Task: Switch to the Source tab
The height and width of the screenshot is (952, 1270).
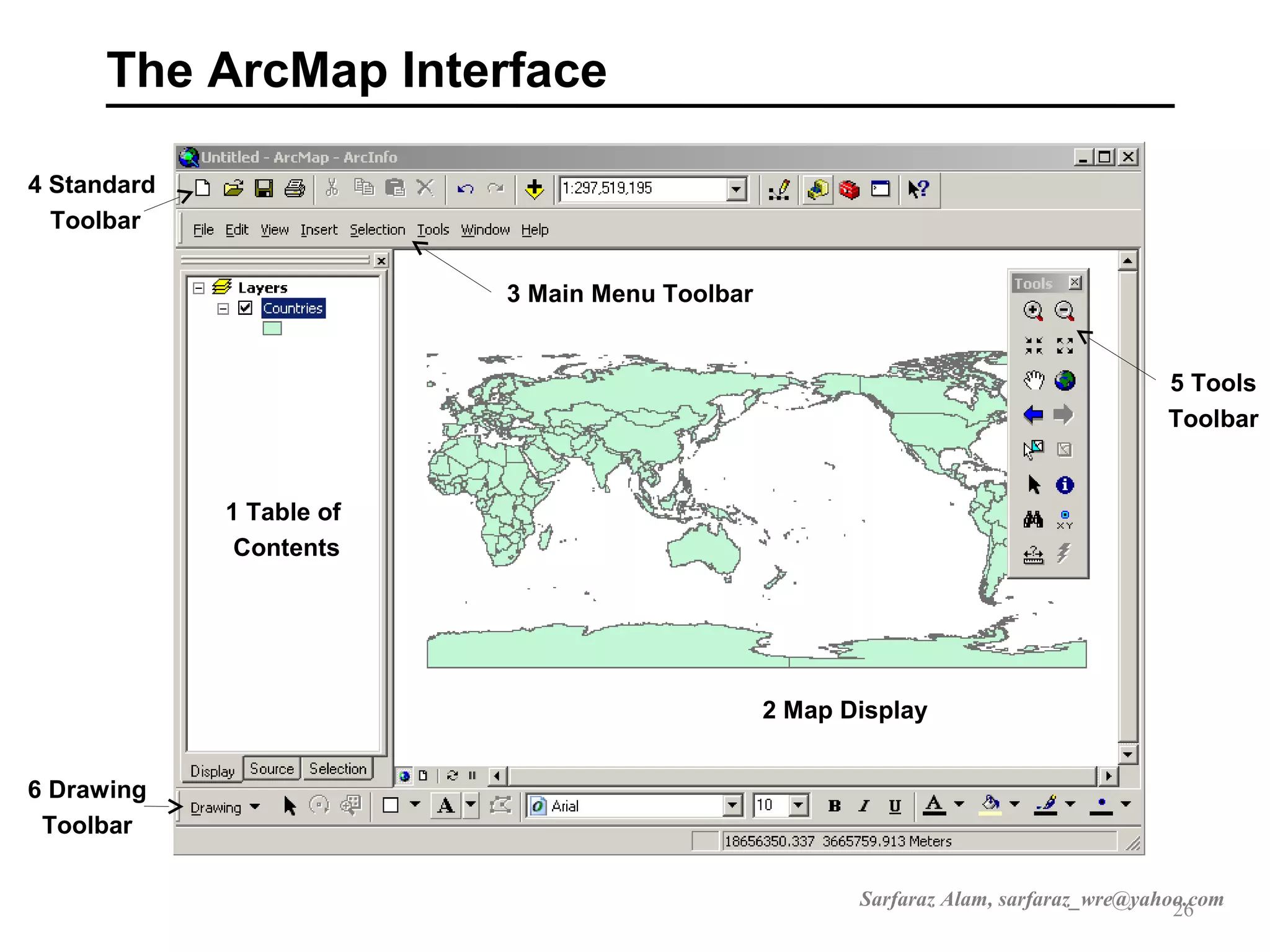Action: (x=272, y=769)
